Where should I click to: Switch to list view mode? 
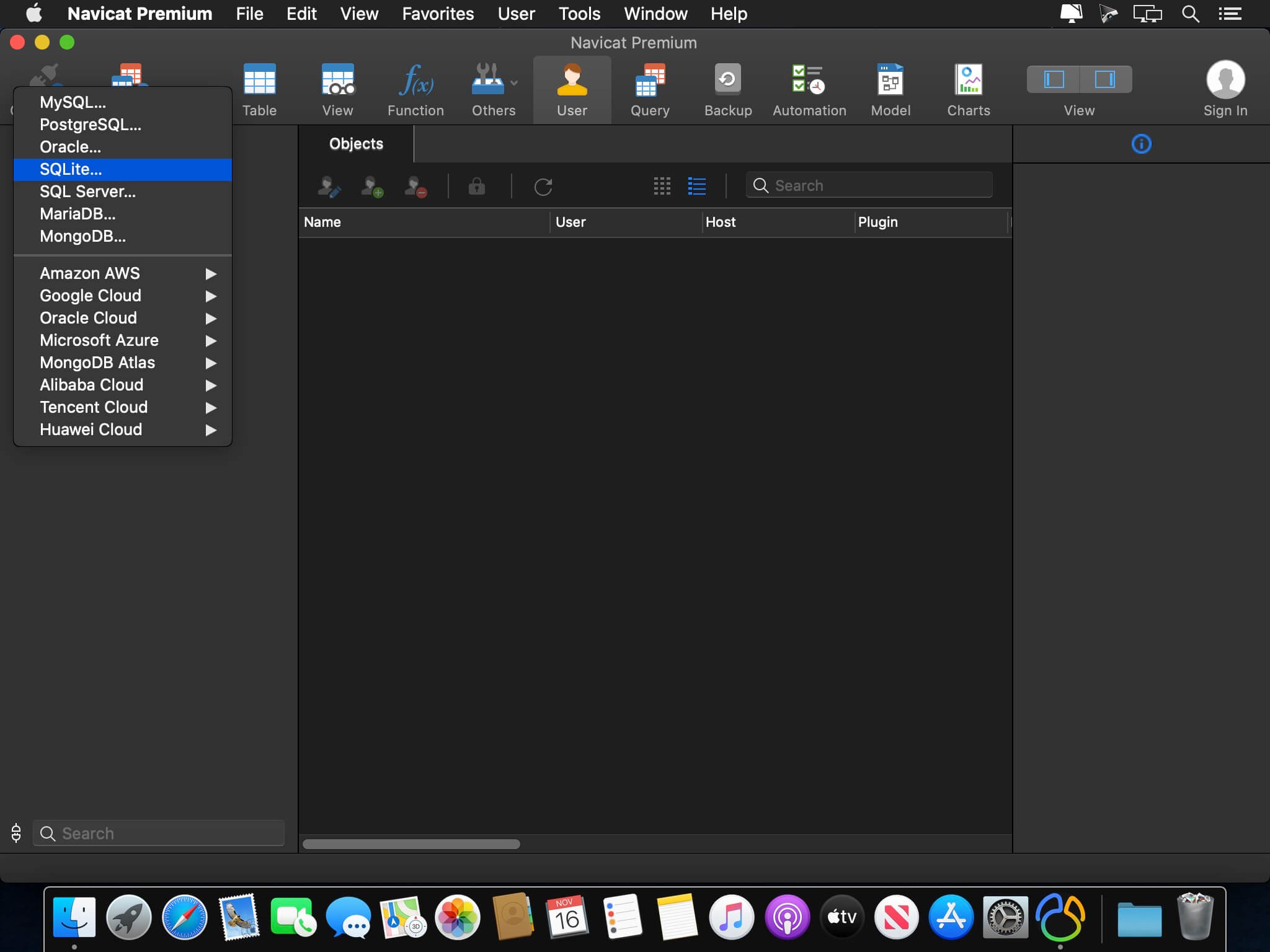(696, 186)
